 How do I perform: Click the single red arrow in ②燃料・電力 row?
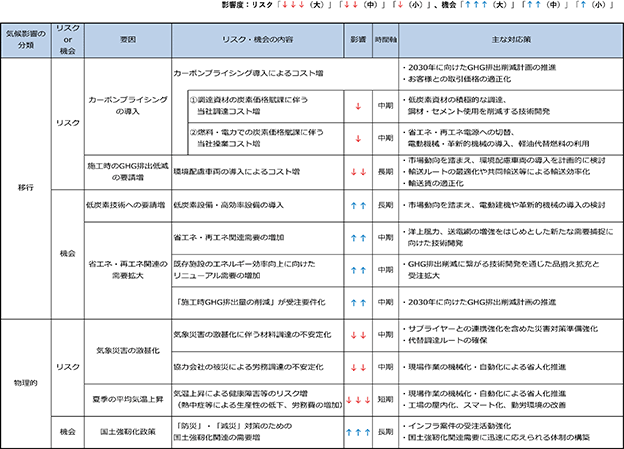point(358,139)
